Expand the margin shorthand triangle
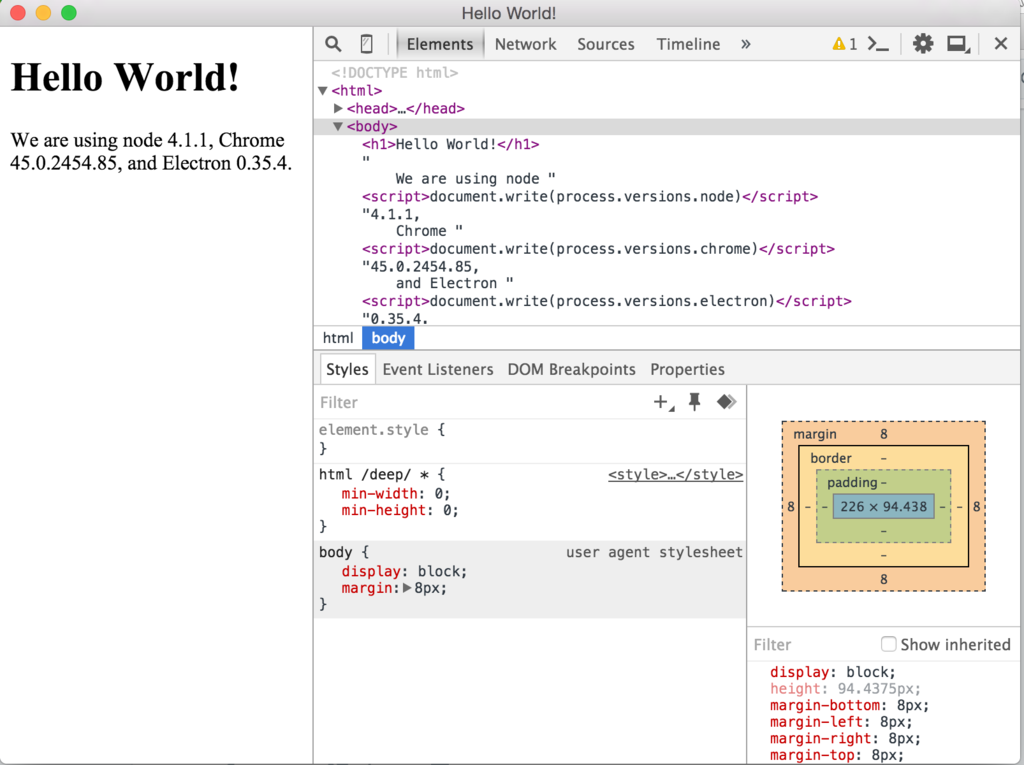Image resolution: width=1024 pixels, height=765 pixels. tap(407, 588)
